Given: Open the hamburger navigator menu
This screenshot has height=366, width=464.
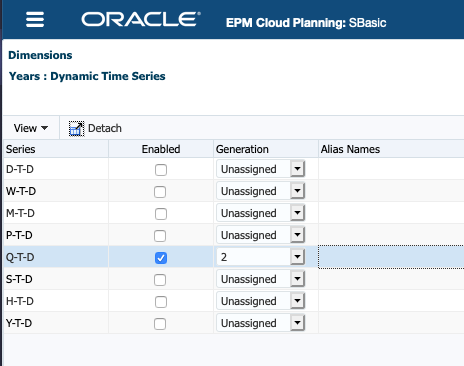Looking at the screenshot, I should tap(35, 19).
